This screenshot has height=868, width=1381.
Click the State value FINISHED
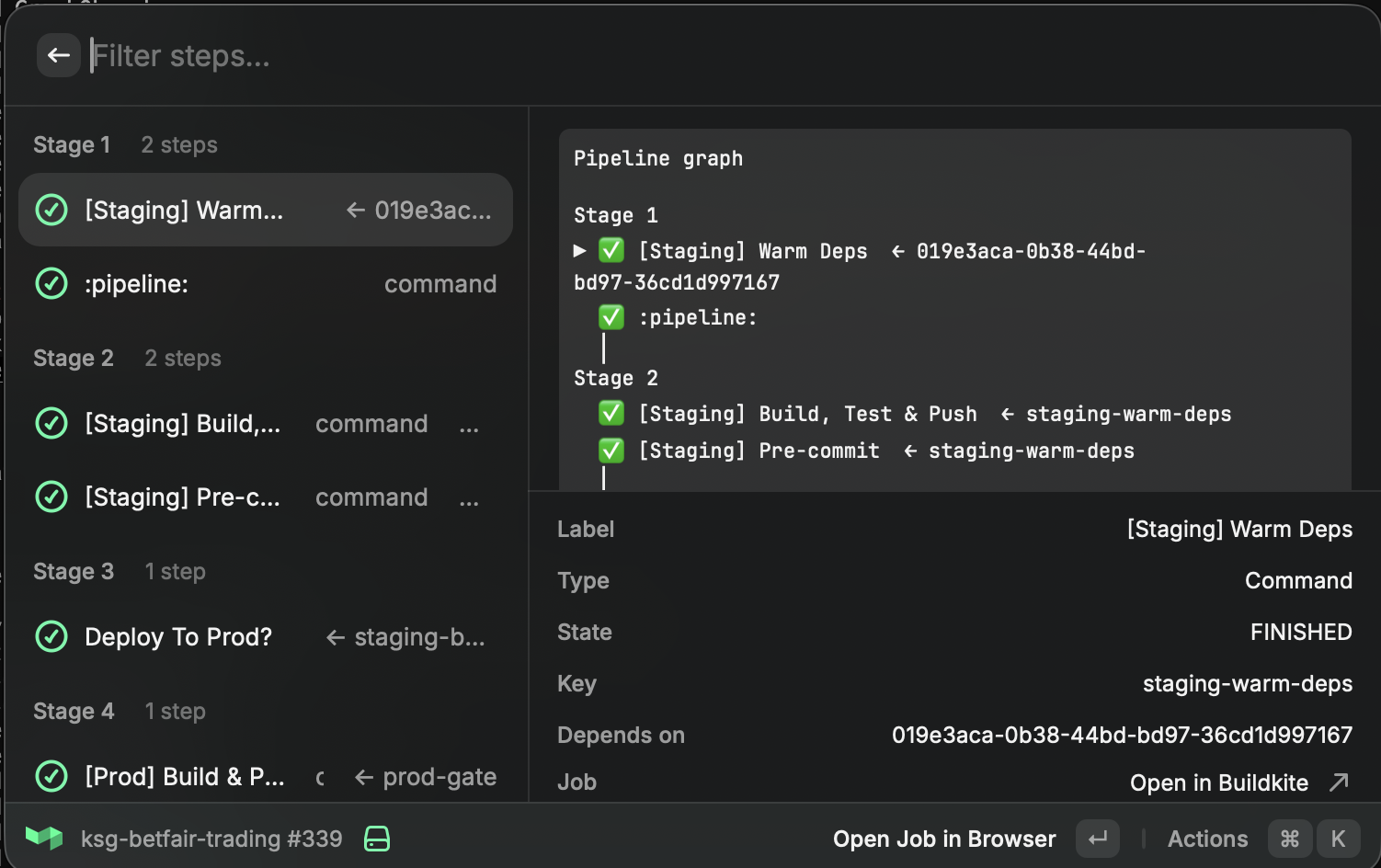click(x=1301, y=632)
